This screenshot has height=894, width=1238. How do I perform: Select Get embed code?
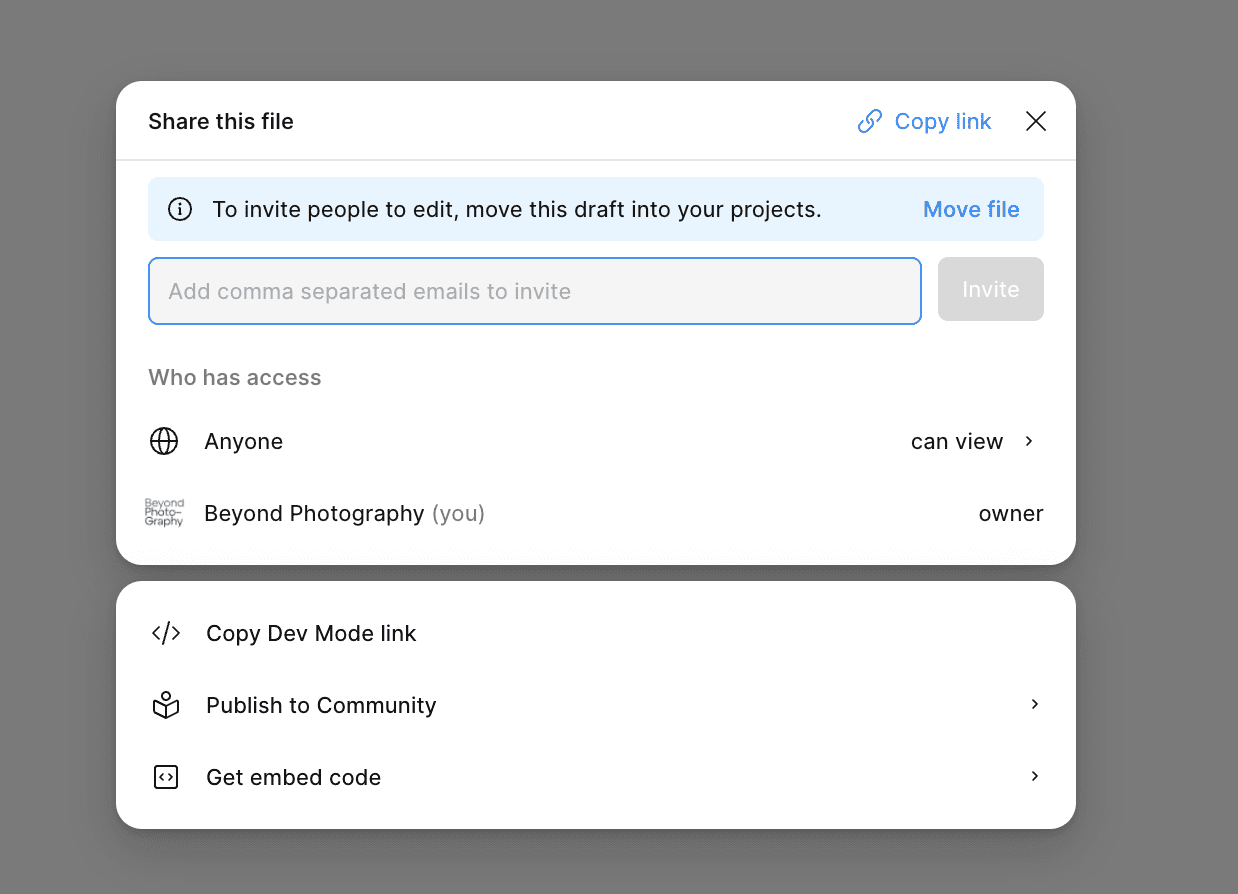point(293,778)
